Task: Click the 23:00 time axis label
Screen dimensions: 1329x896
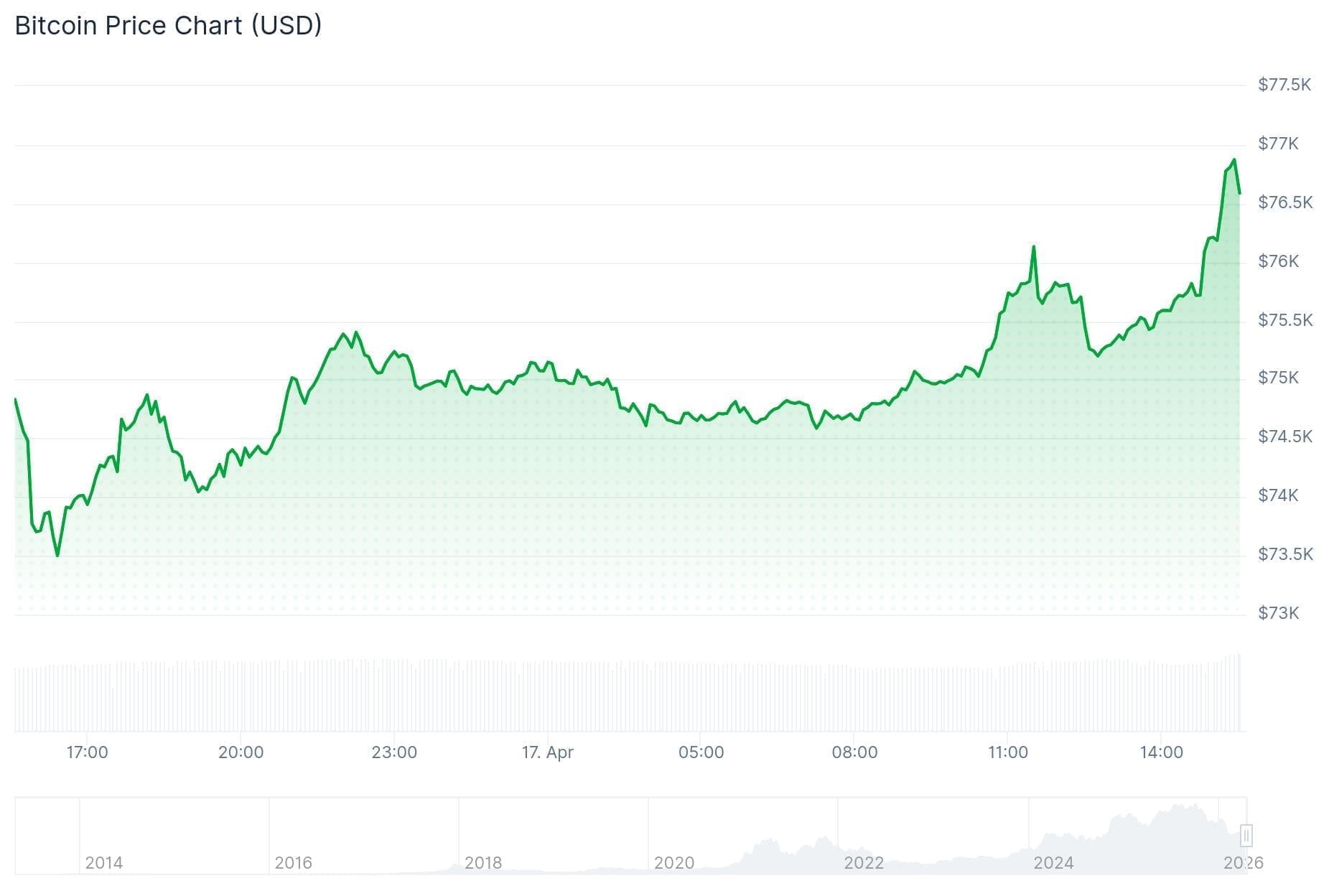Action: pos(394,752)
